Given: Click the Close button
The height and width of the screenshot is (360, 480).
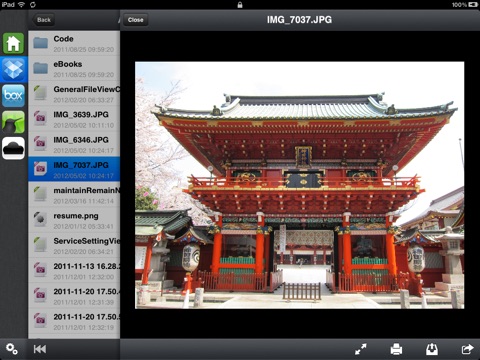Looking at the screenshot, I should point(135,20).
